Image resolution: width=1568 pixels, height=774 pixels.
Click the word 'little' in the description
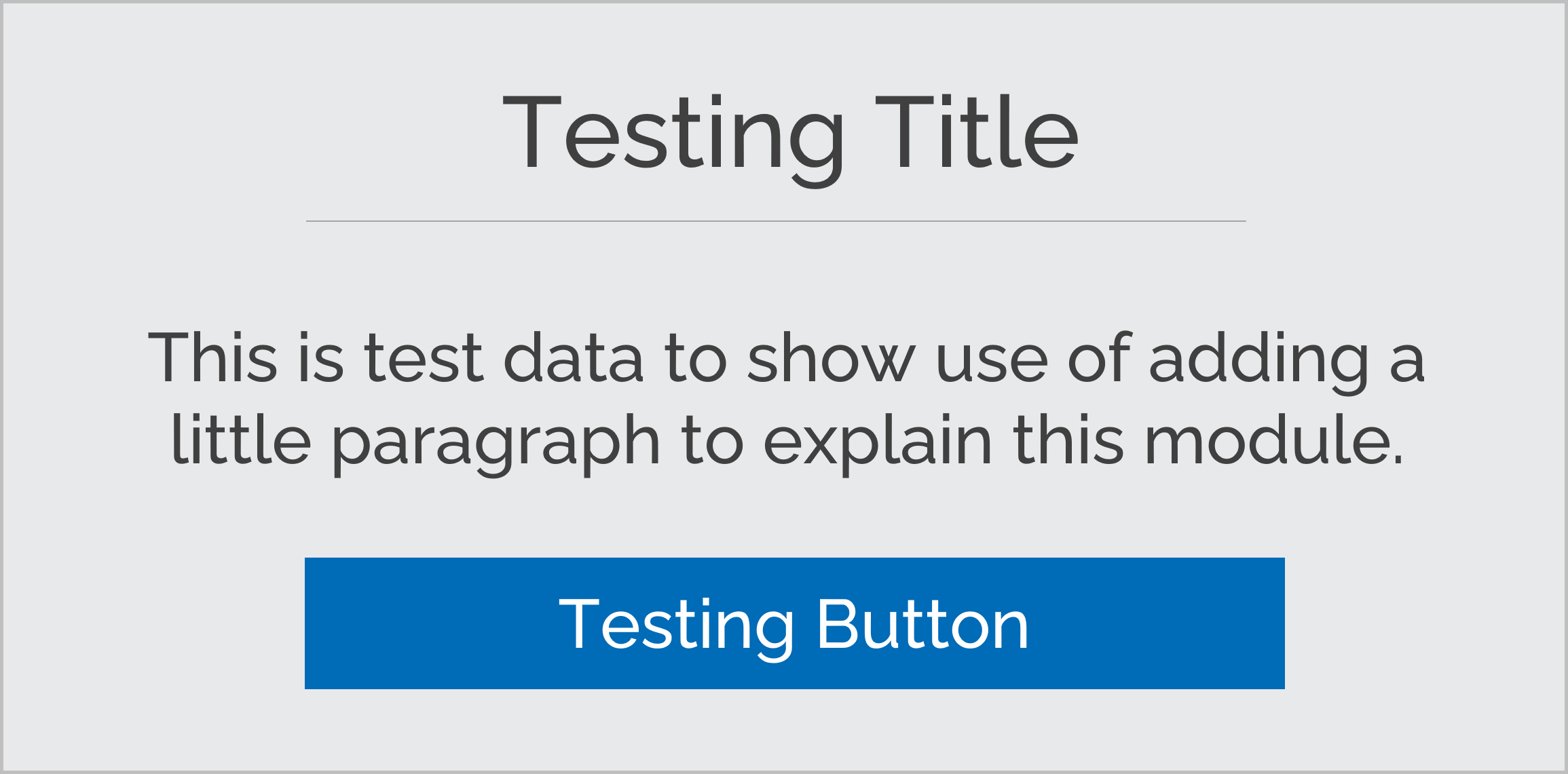click(241, 440)
